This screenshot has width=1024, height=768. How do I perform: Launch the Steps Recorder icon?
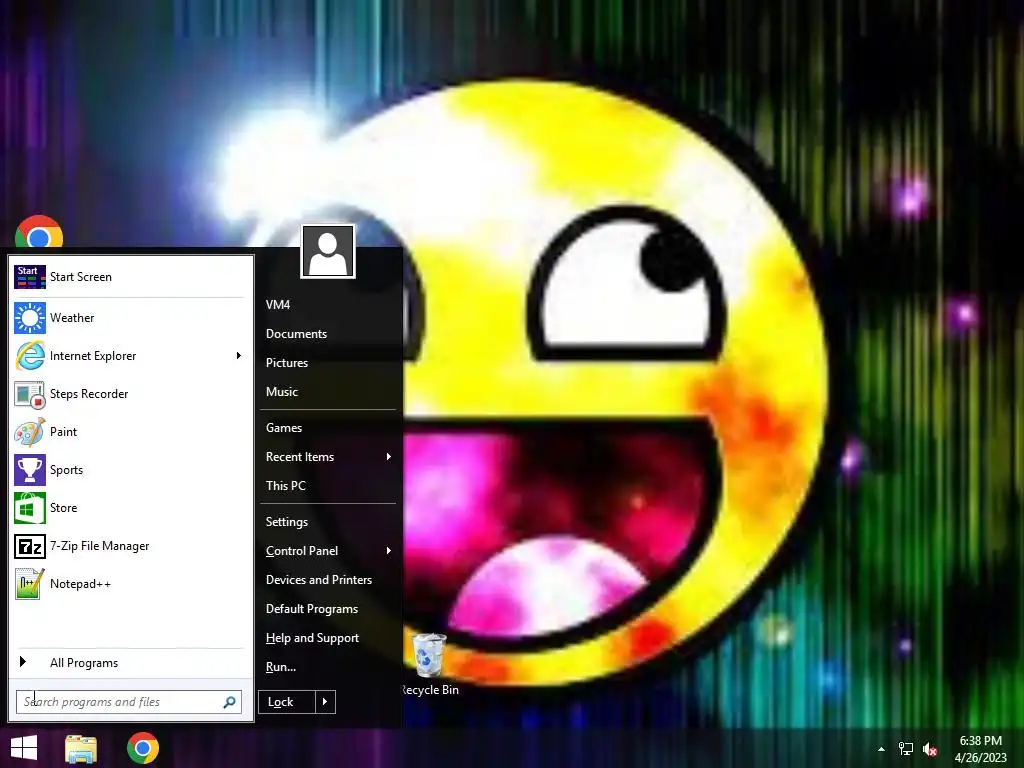tap(30, 394)
